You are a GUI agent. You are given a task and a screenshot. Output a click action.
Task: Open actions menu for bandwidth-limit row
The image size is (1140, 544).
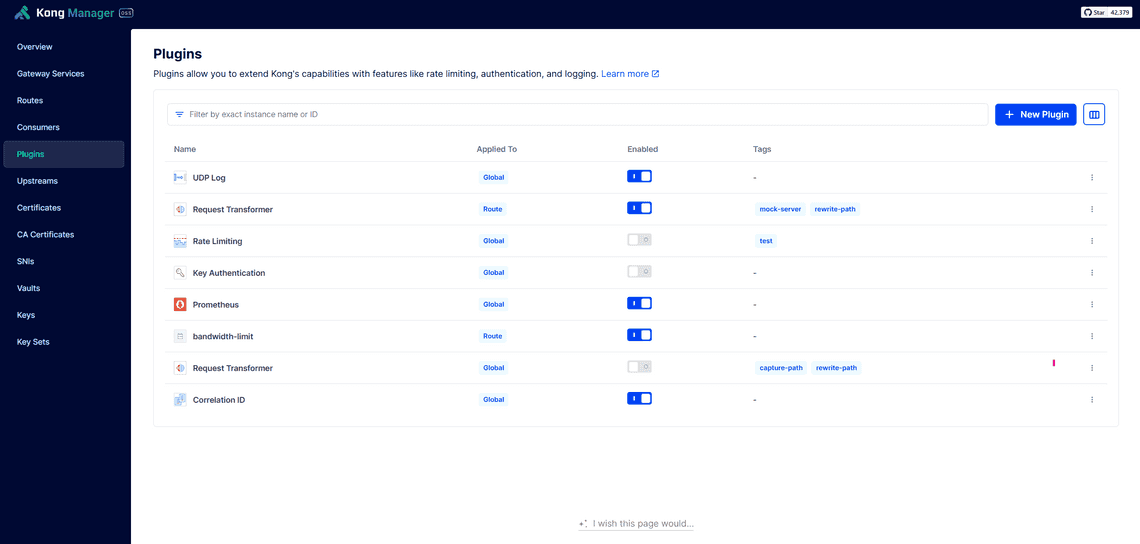tap(1092, 337)
